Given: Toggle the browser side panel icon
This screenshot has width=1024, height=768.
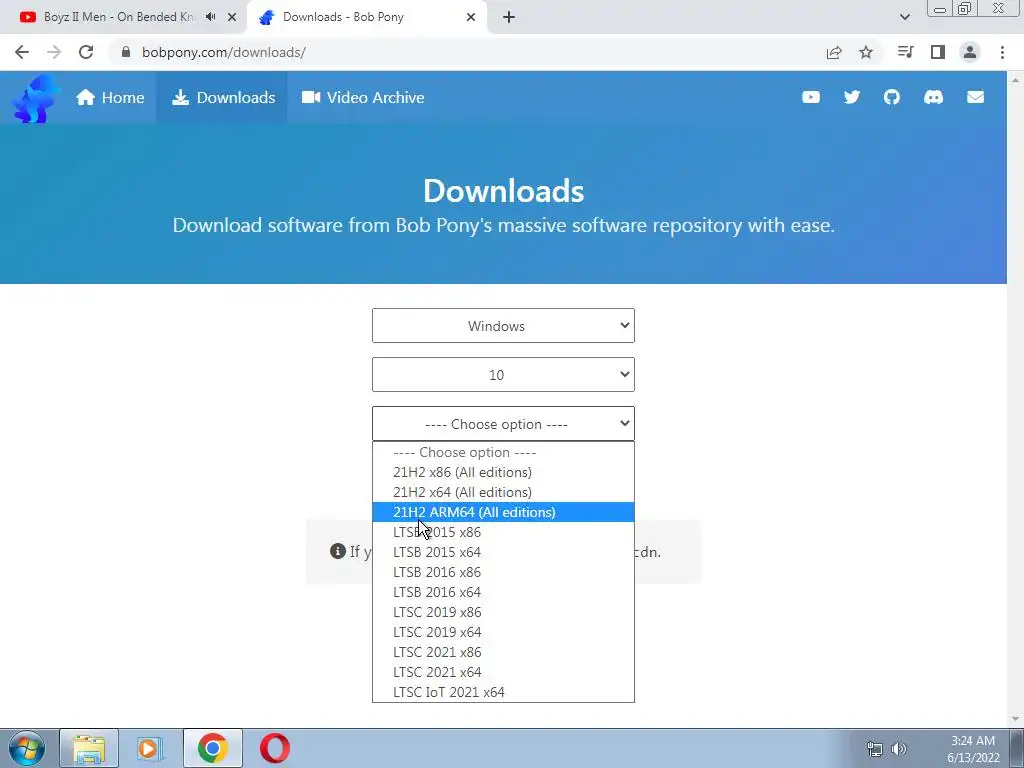Looking at the screenshot, I should [x=938, y=52].
